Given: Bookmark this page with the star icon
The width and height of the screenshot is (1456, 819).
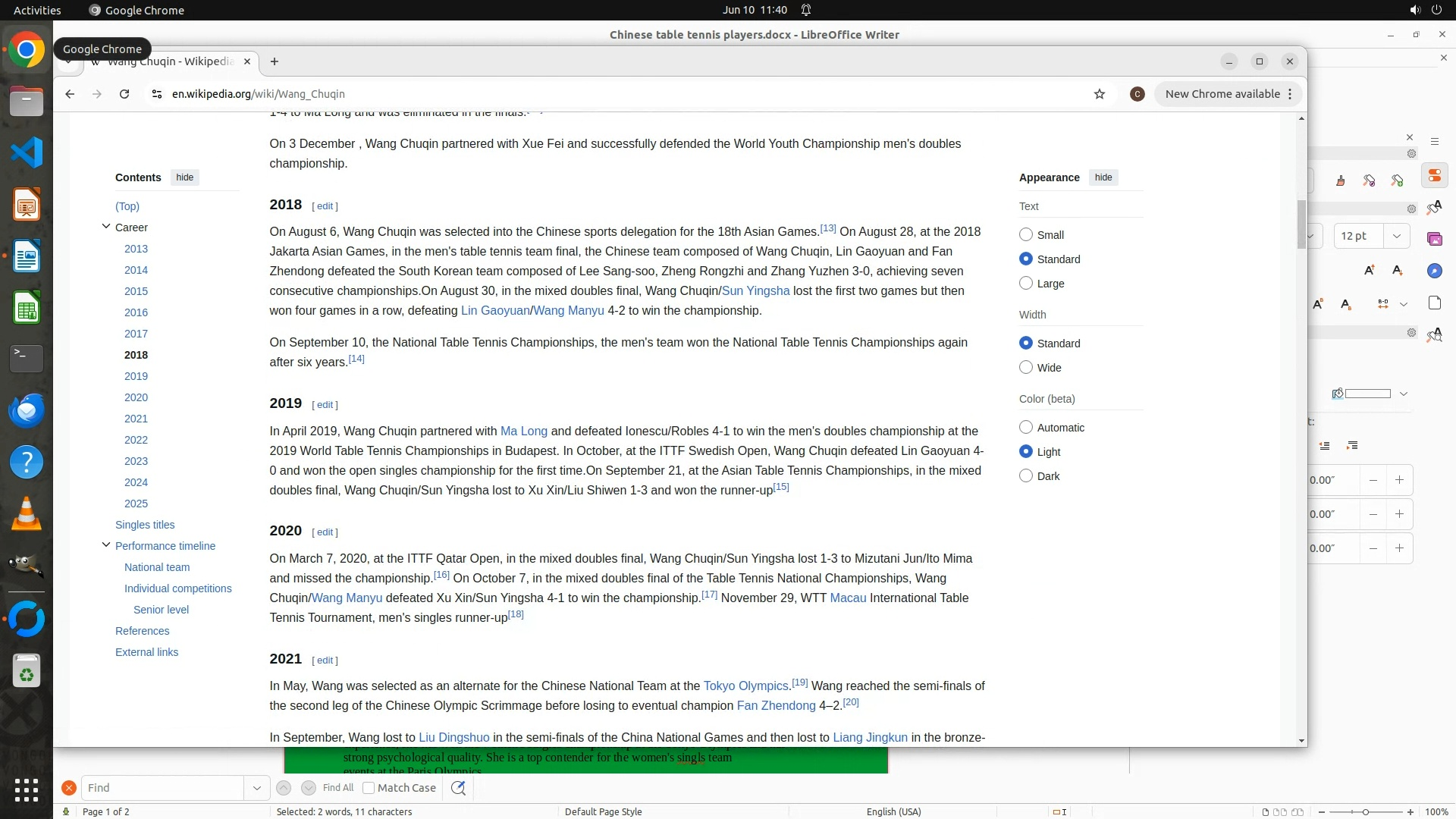Looking at the screenshot, I should [1100, 94].
